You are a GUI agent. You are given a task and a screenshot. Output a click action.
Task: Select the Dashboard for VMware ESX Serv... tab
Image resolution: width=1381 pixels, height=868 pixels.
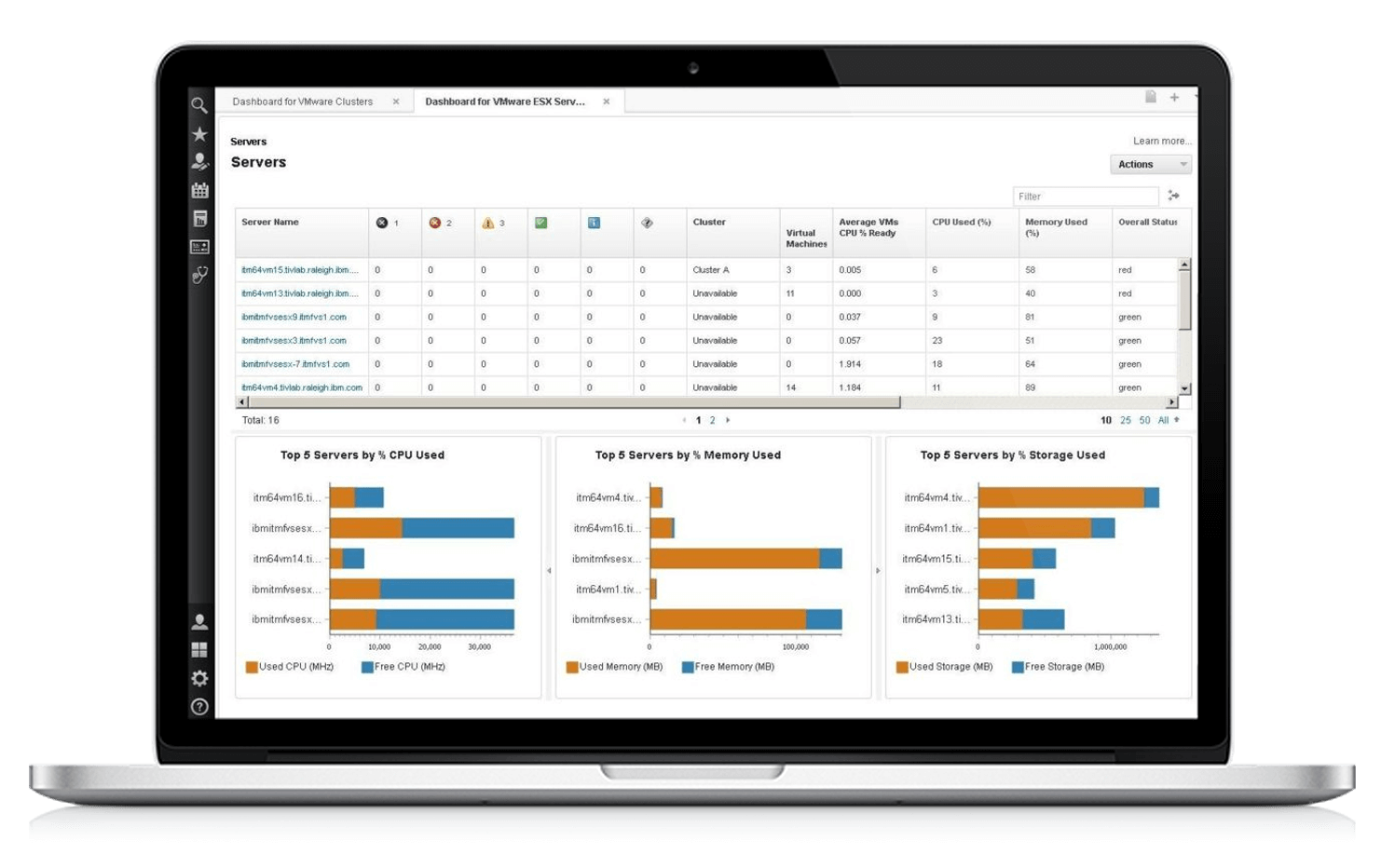point(505,102)
